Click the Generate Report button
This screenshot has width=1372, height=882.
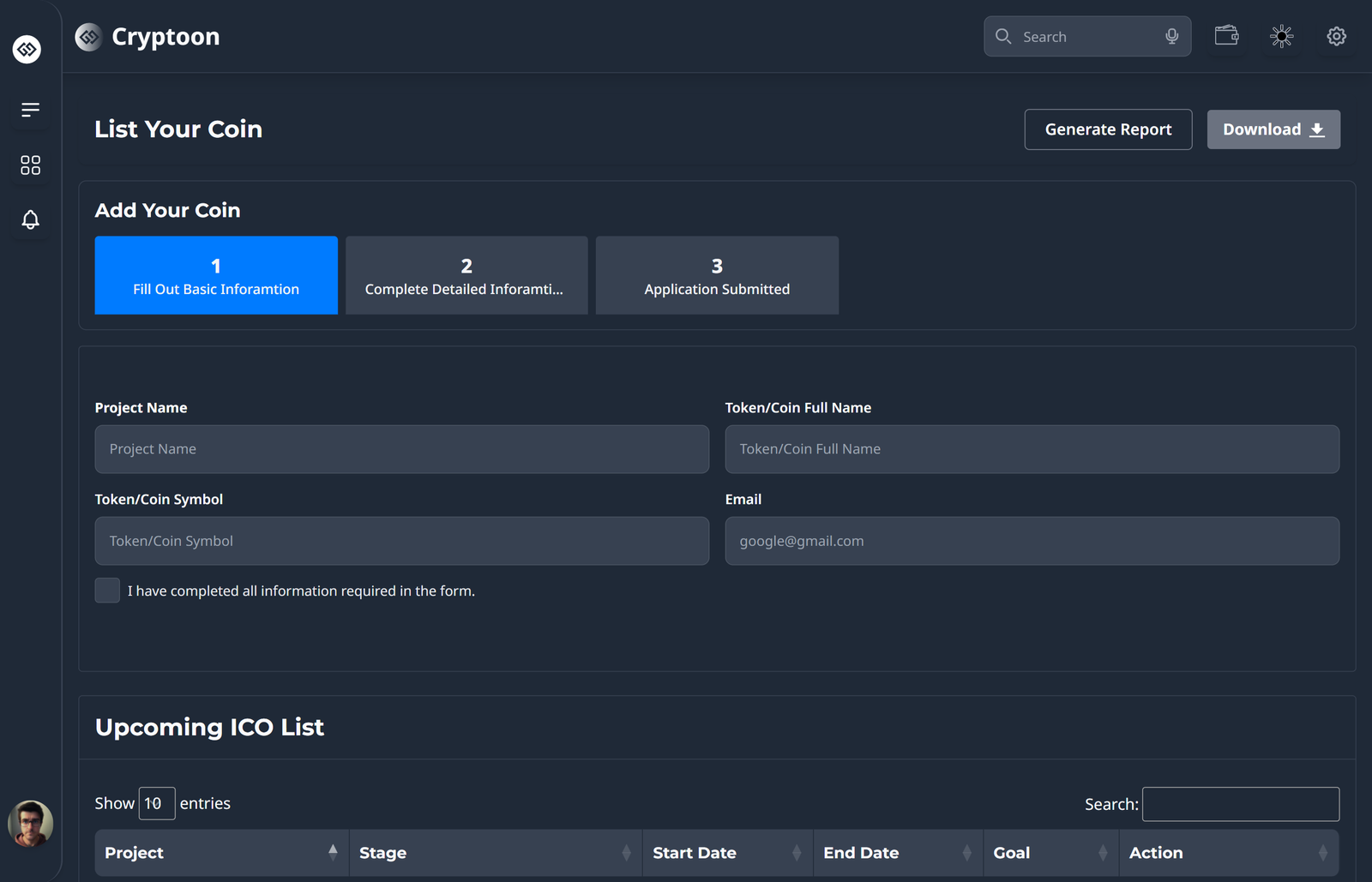tap(1108, 129)
